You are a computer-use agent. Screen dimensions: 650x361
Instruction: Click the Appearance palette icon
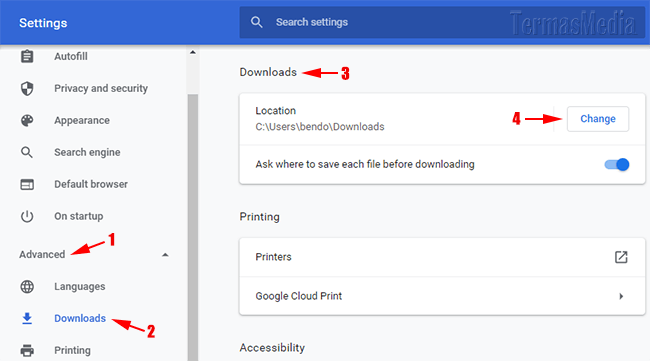(27, 120)
